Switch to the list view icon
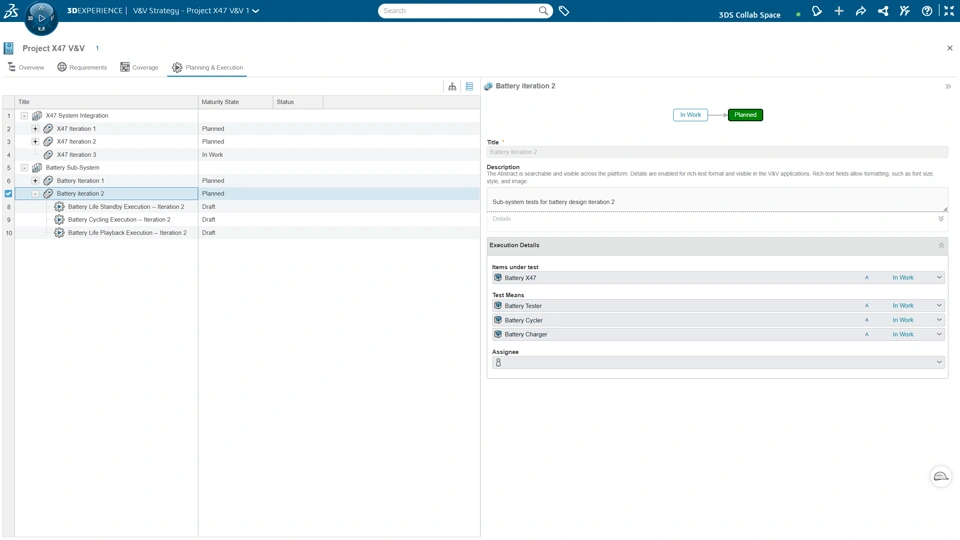The image size is (960, 540). tap(470, 86)
